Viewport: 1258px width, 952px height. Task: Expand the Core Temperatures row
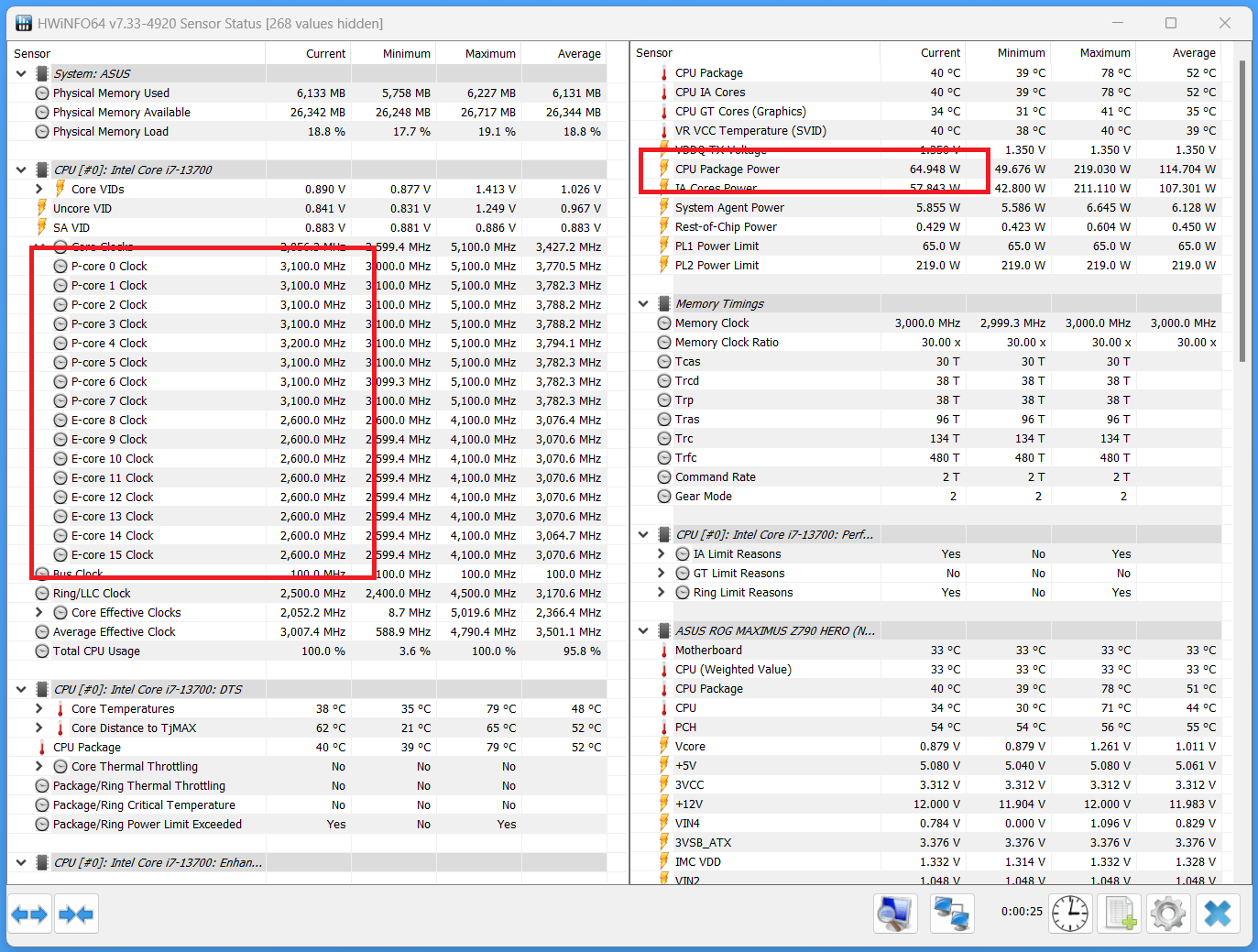click(x=39, y=708)
